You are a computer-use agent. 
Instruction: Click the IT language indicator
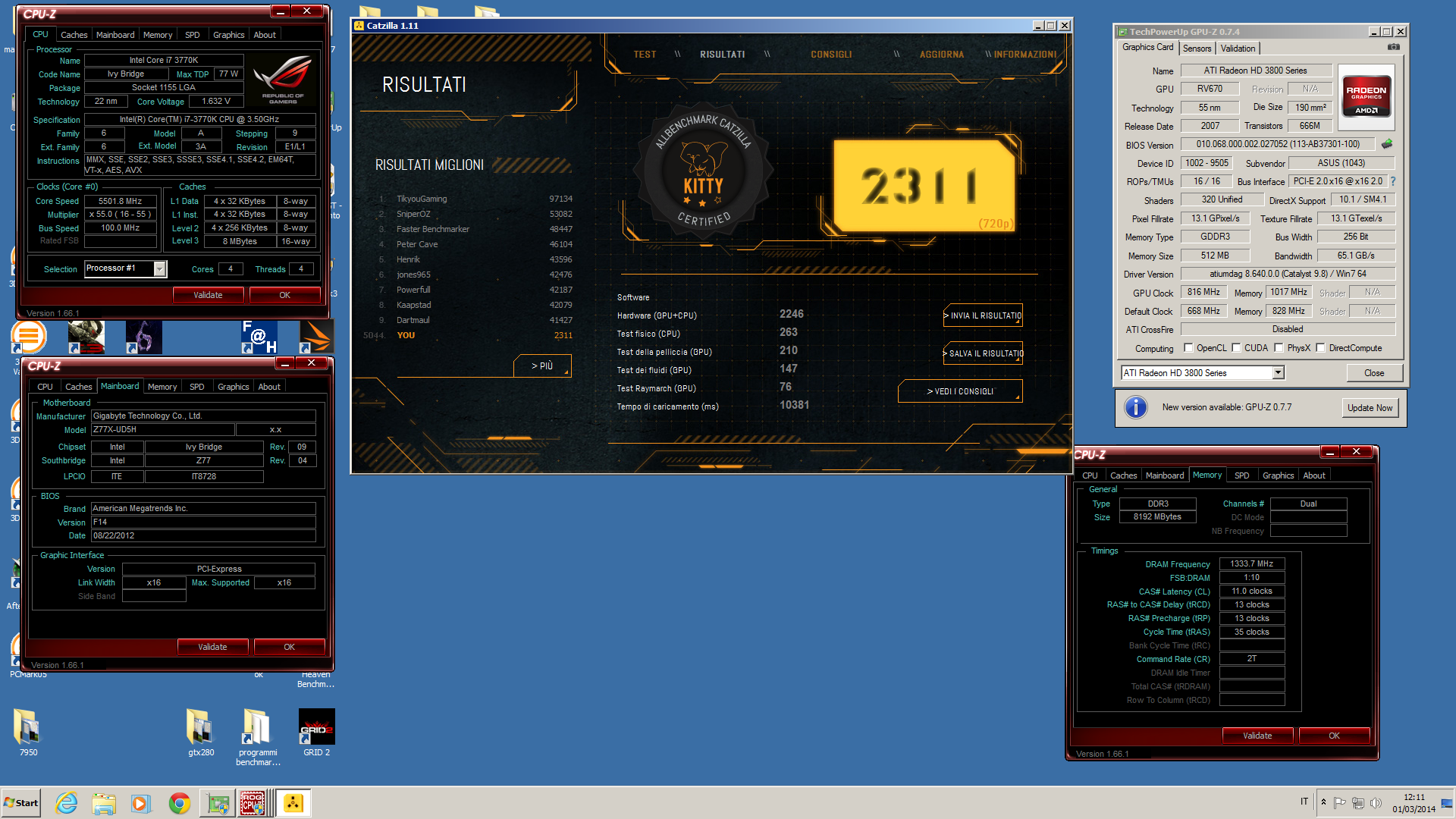pos(1304,802)
